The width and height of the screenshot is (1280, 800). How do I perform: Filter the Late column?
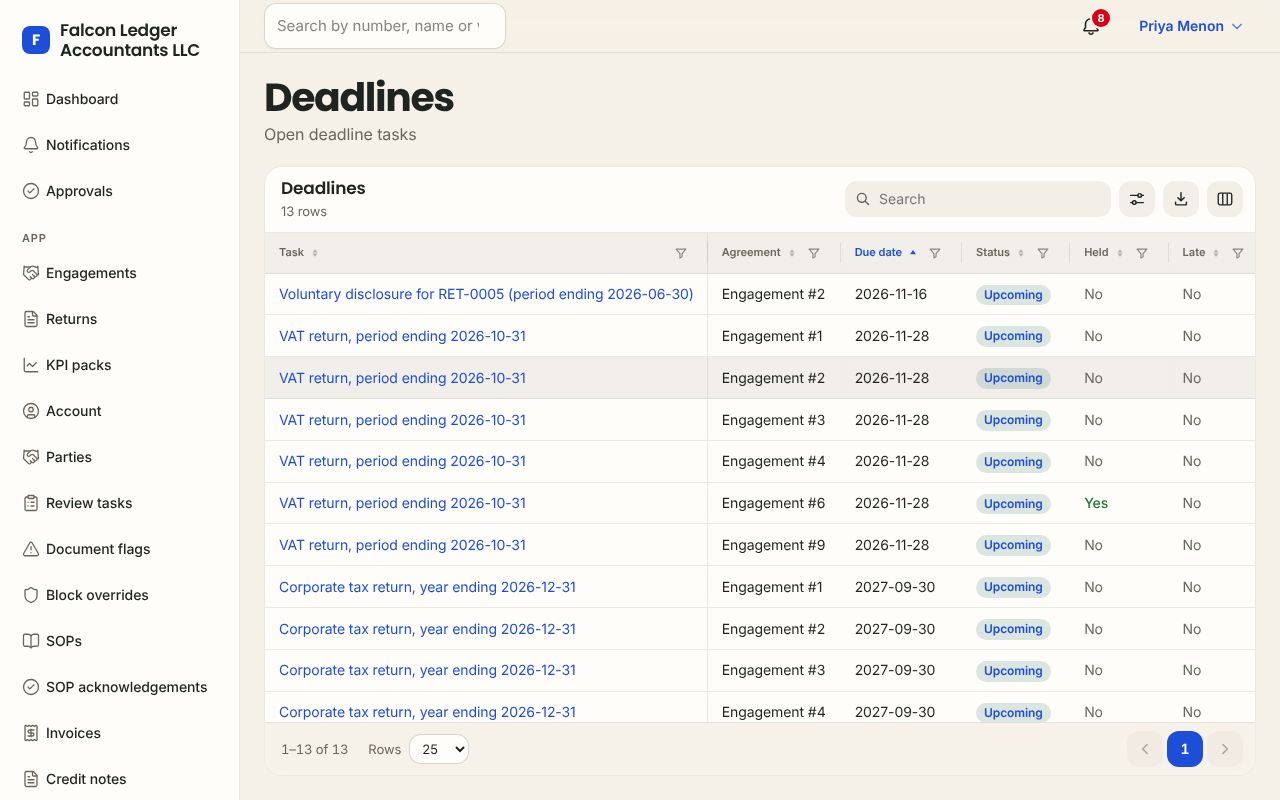(1238, 253)
